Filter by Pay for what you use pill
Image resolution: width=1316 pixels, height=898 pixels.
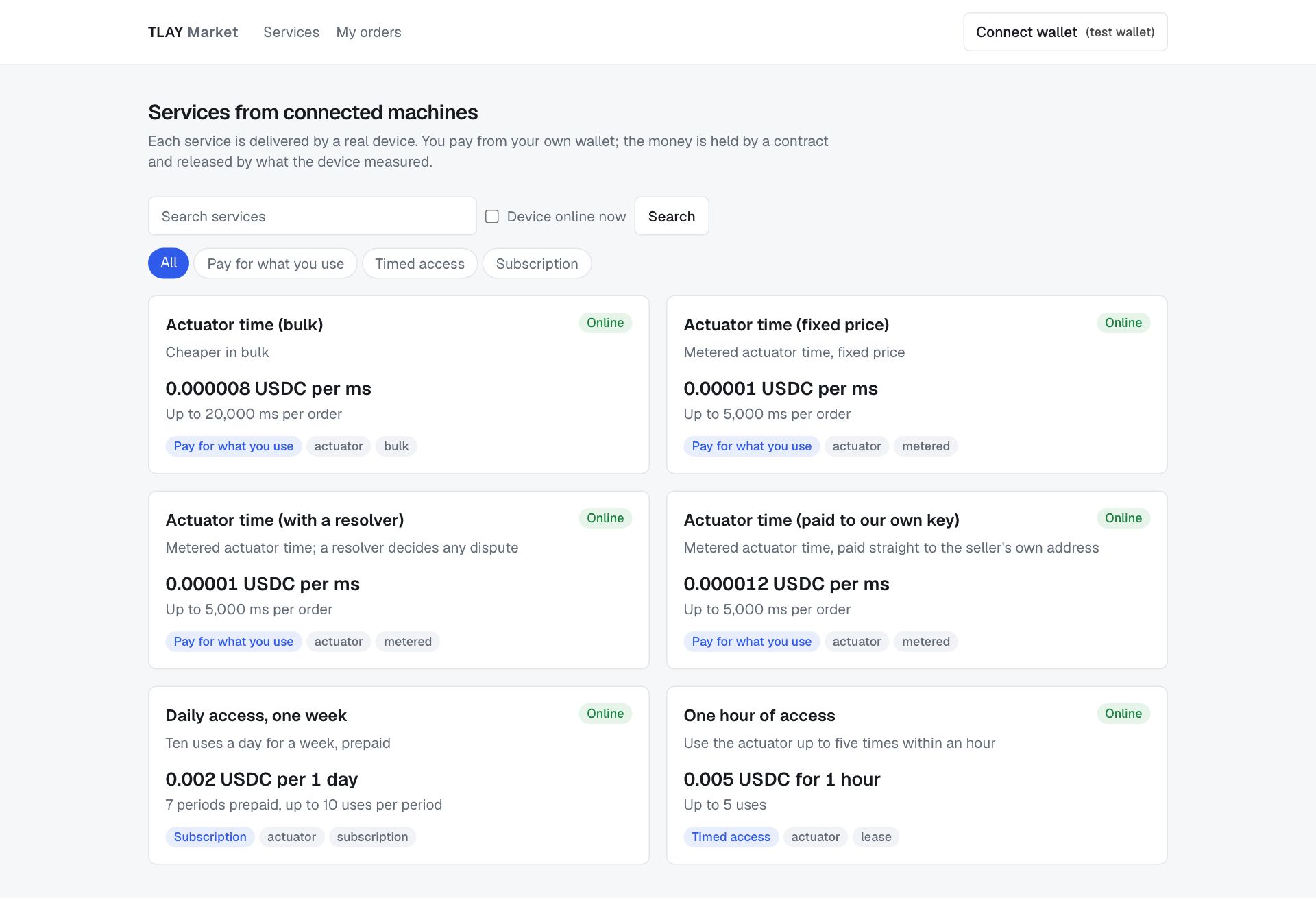(276, 263)
